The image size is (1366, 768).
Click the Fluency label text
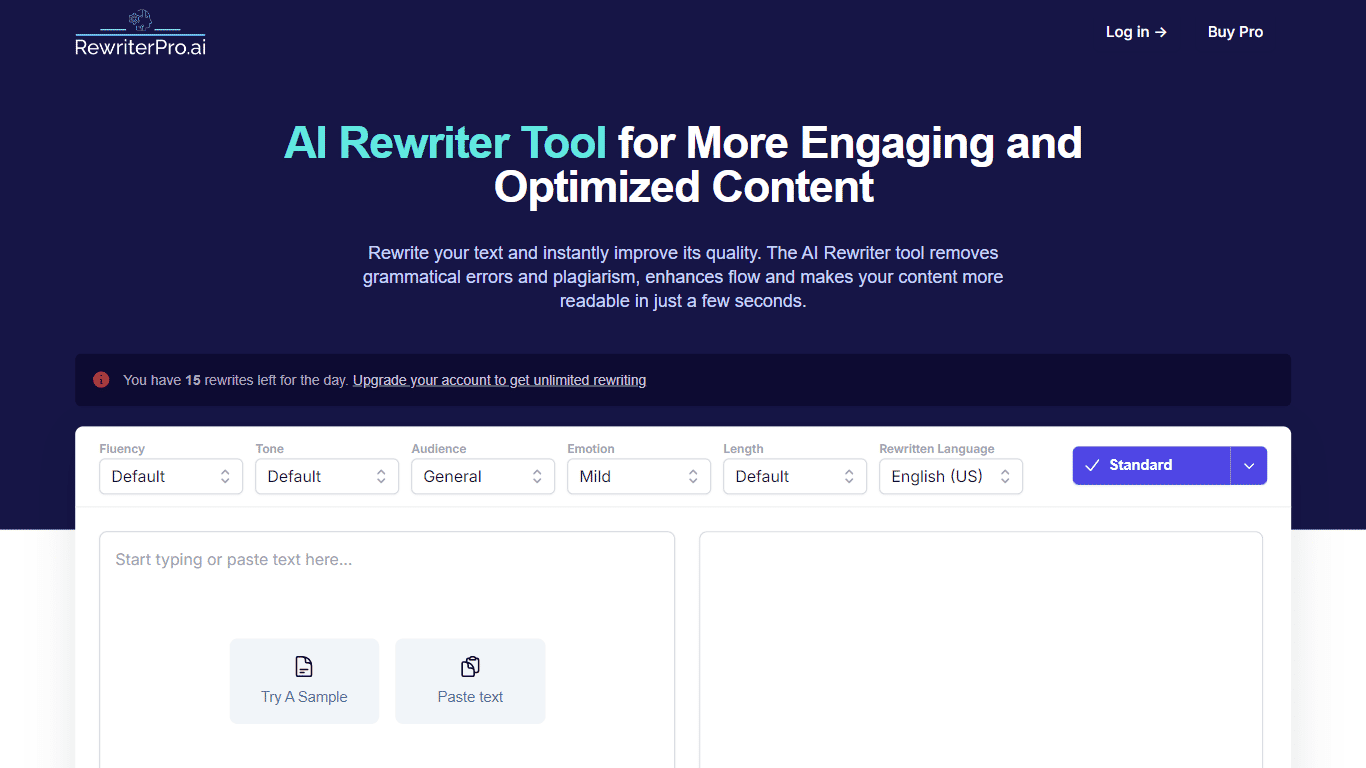122,449
